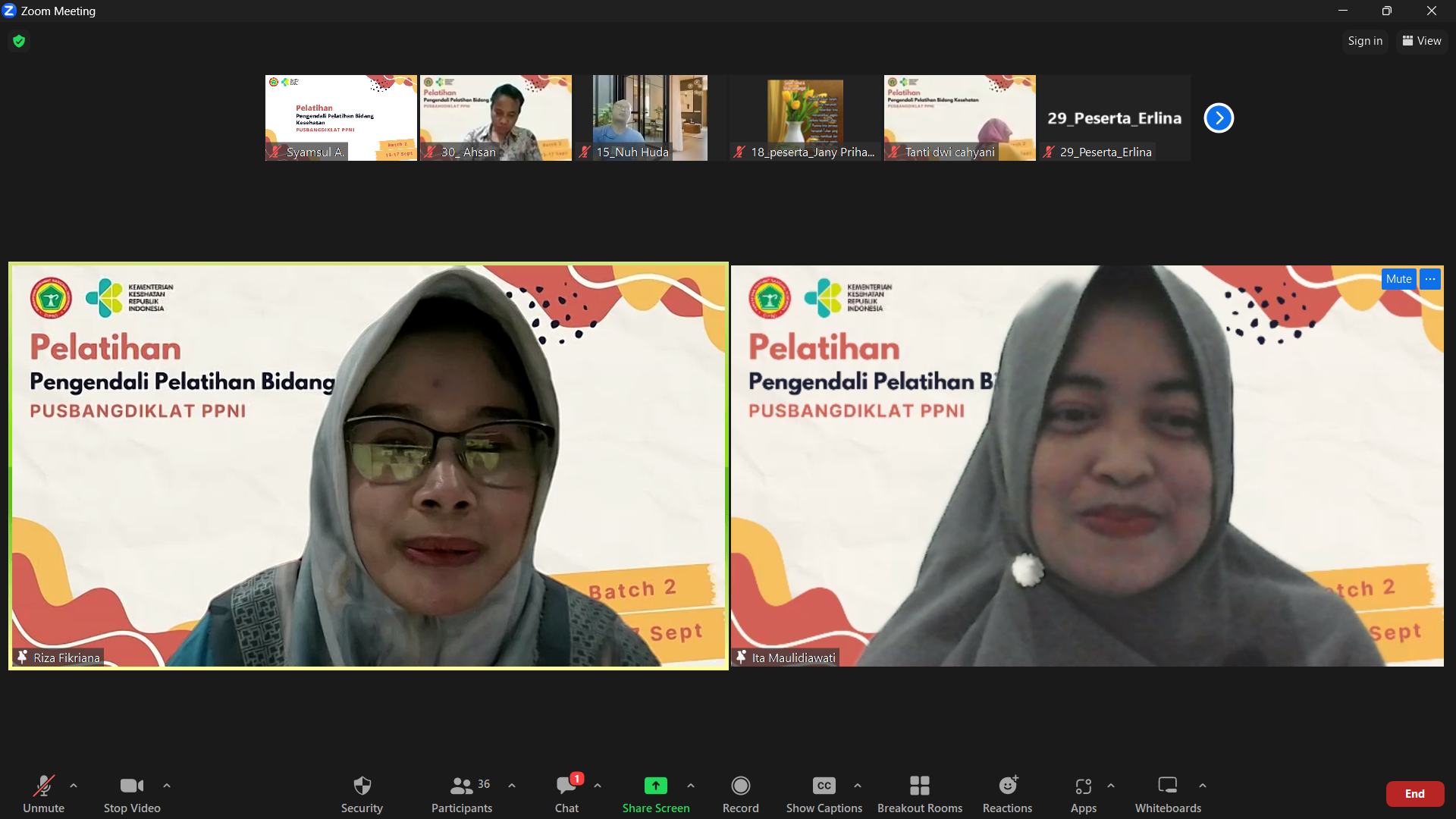Start recording with the Record icon
Screen dimensions: 1456x819
pyautogui.click(x=740, y=786)
